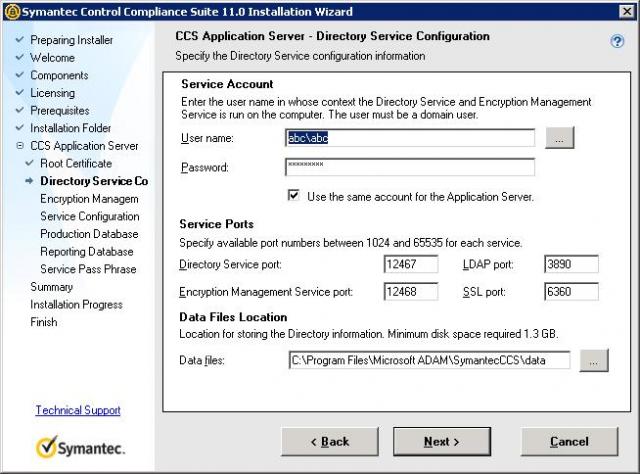Edit the Encryption Management Service port 12468

(411, 292)
